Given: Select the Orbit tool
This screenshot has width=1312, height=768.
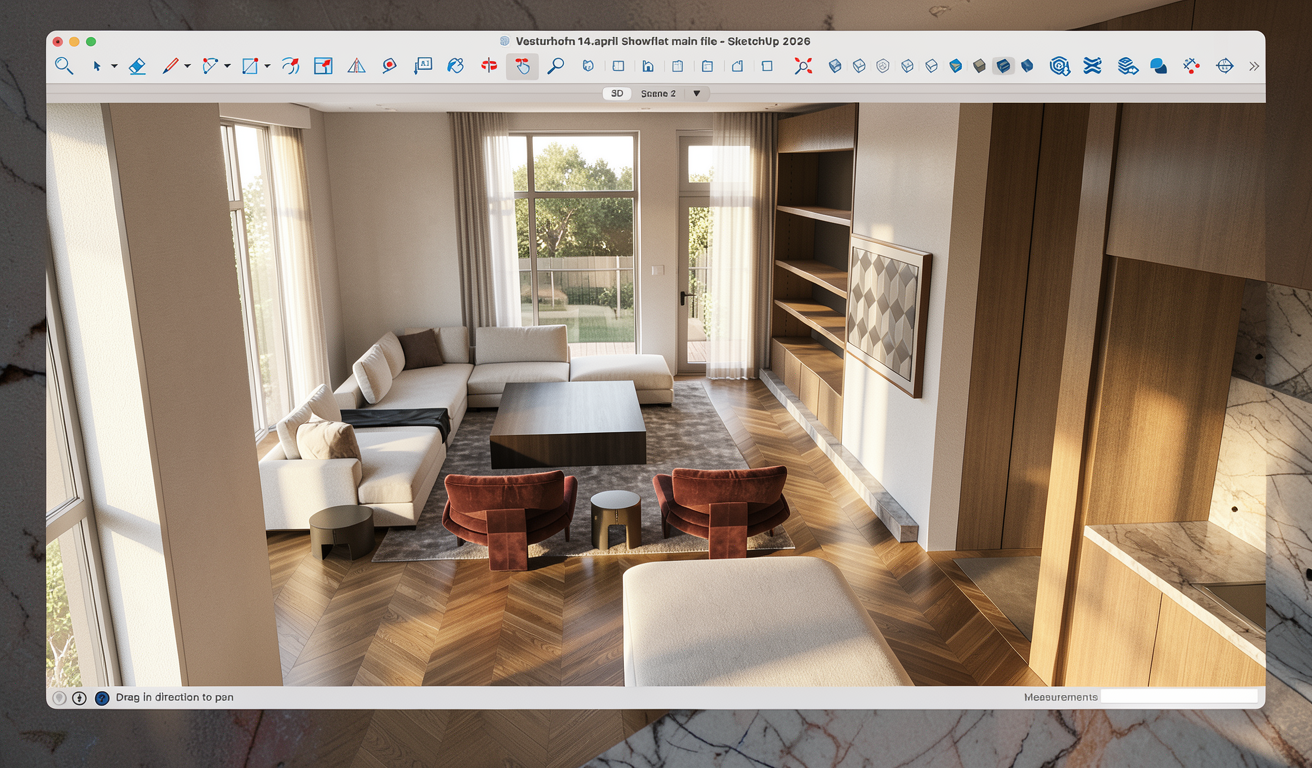Looking at the screenshot, I should point(489,66).
